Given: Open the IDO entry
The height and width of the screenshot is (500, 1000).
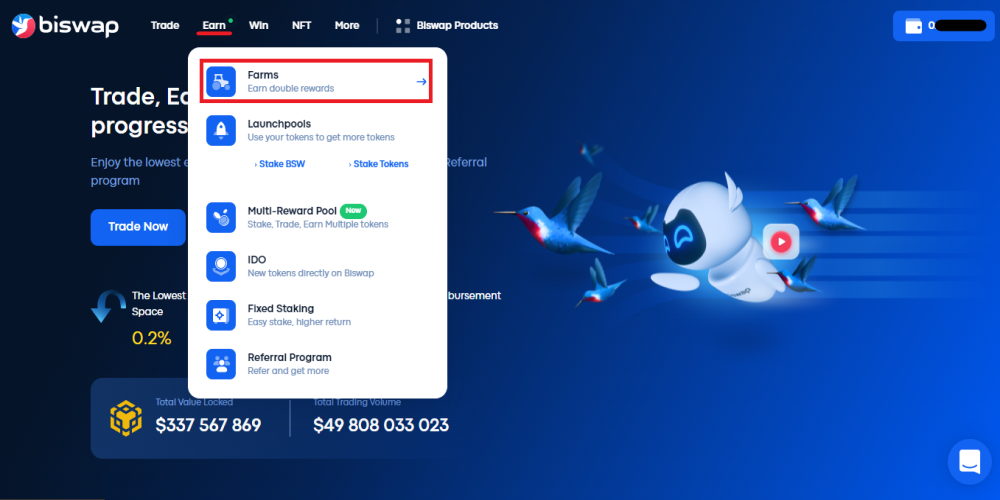Looking at the screenshot, I should point(317,266).
